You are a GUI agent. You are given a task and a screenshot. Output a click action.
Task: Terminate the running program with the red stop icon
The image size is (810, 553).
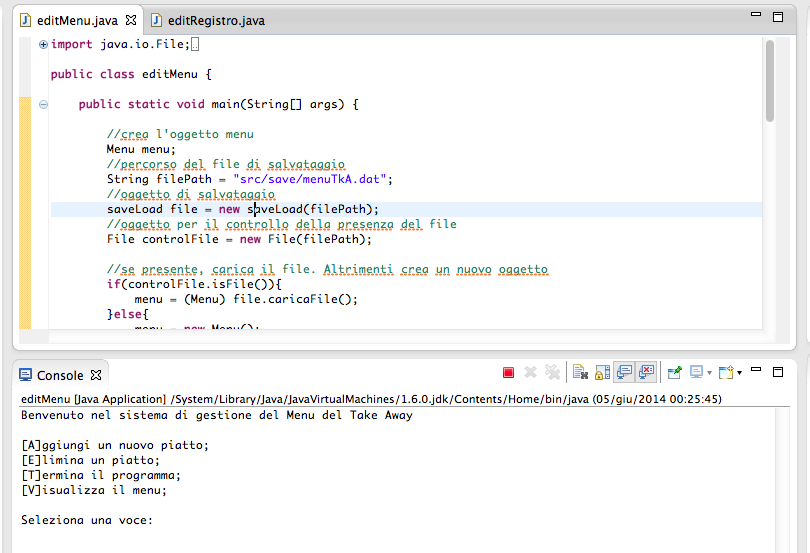508,373
